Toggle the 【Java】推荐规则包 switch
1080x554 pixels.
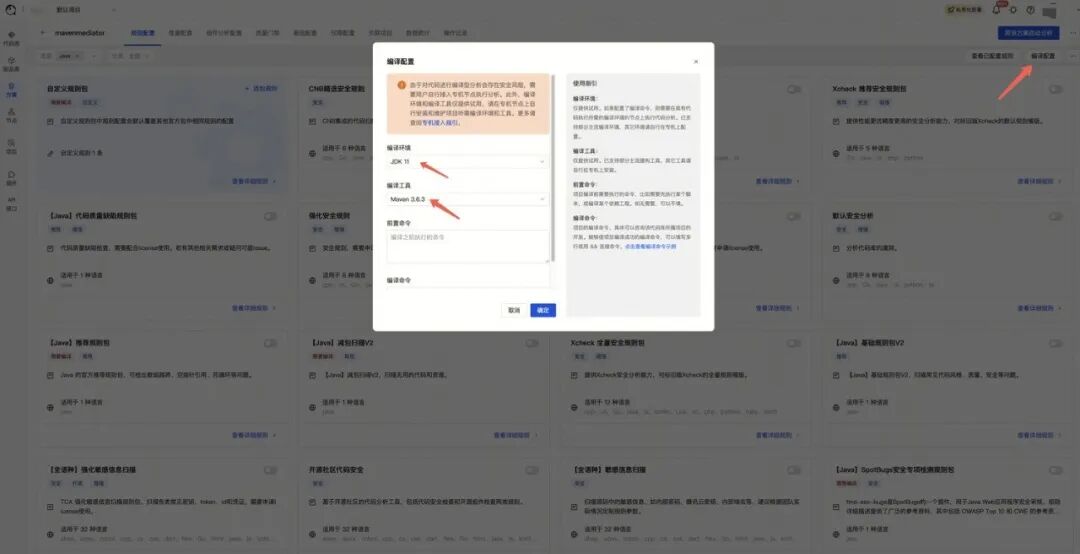(x=270, y=342)
